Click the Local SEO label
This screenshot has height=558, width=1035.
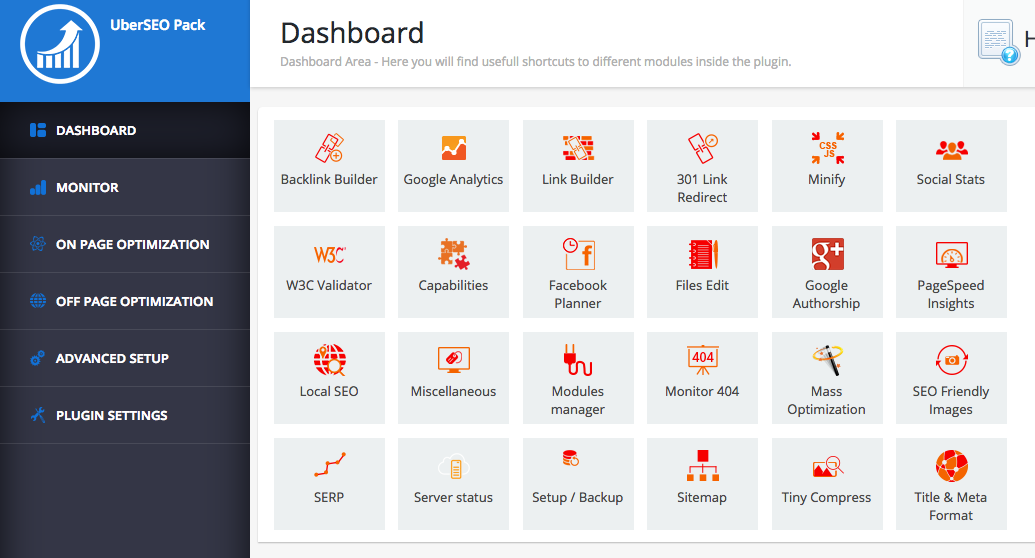click(329, 391)
